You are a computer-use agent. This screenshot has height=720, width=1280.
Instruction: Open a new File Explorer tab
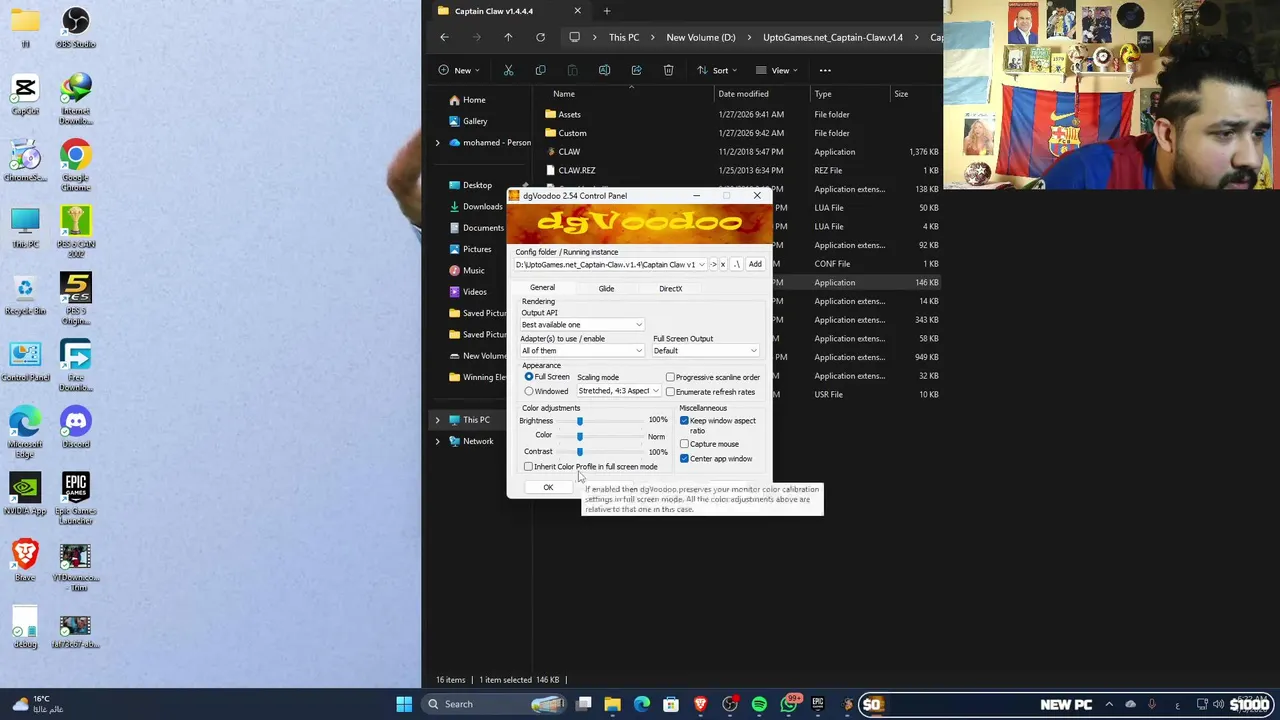click(x=606, y=11)
